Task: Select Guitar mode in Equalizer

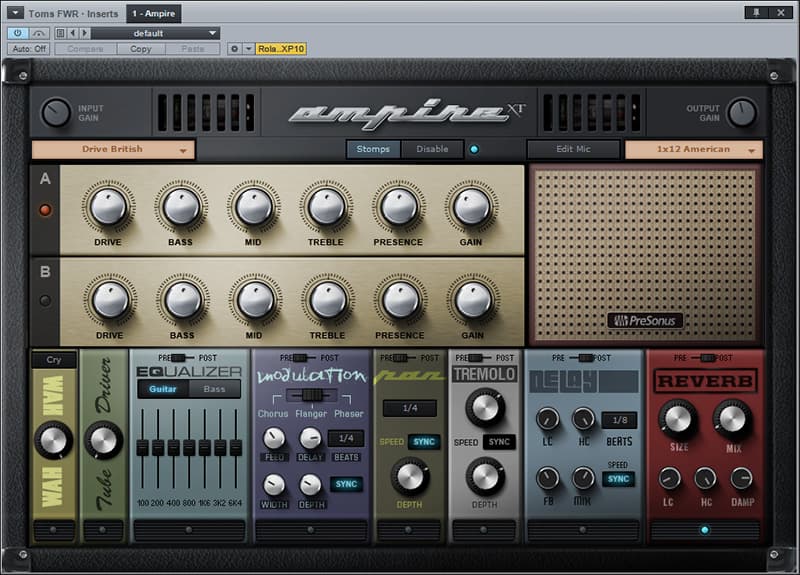Action: [163, 389]
